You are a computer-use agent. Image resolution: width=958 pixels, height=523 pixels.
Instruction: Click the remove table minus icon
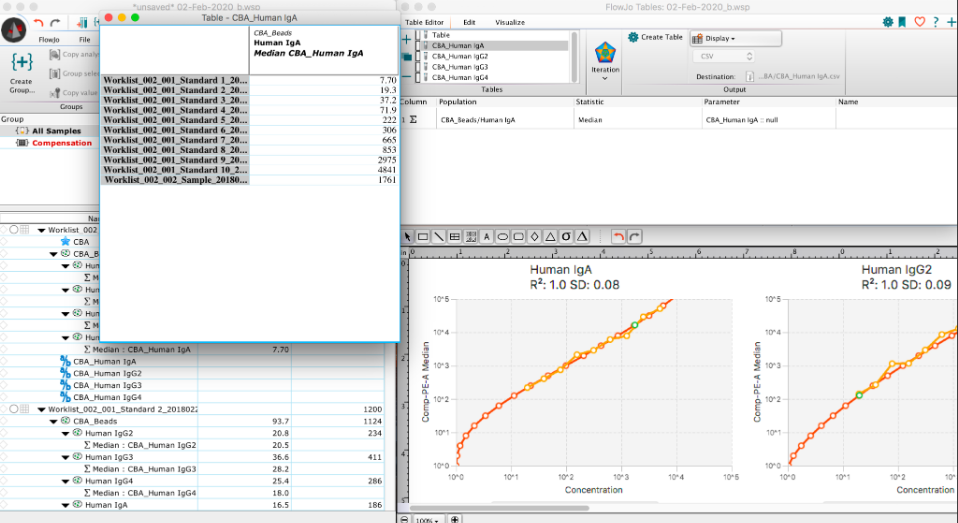[406, 76]
